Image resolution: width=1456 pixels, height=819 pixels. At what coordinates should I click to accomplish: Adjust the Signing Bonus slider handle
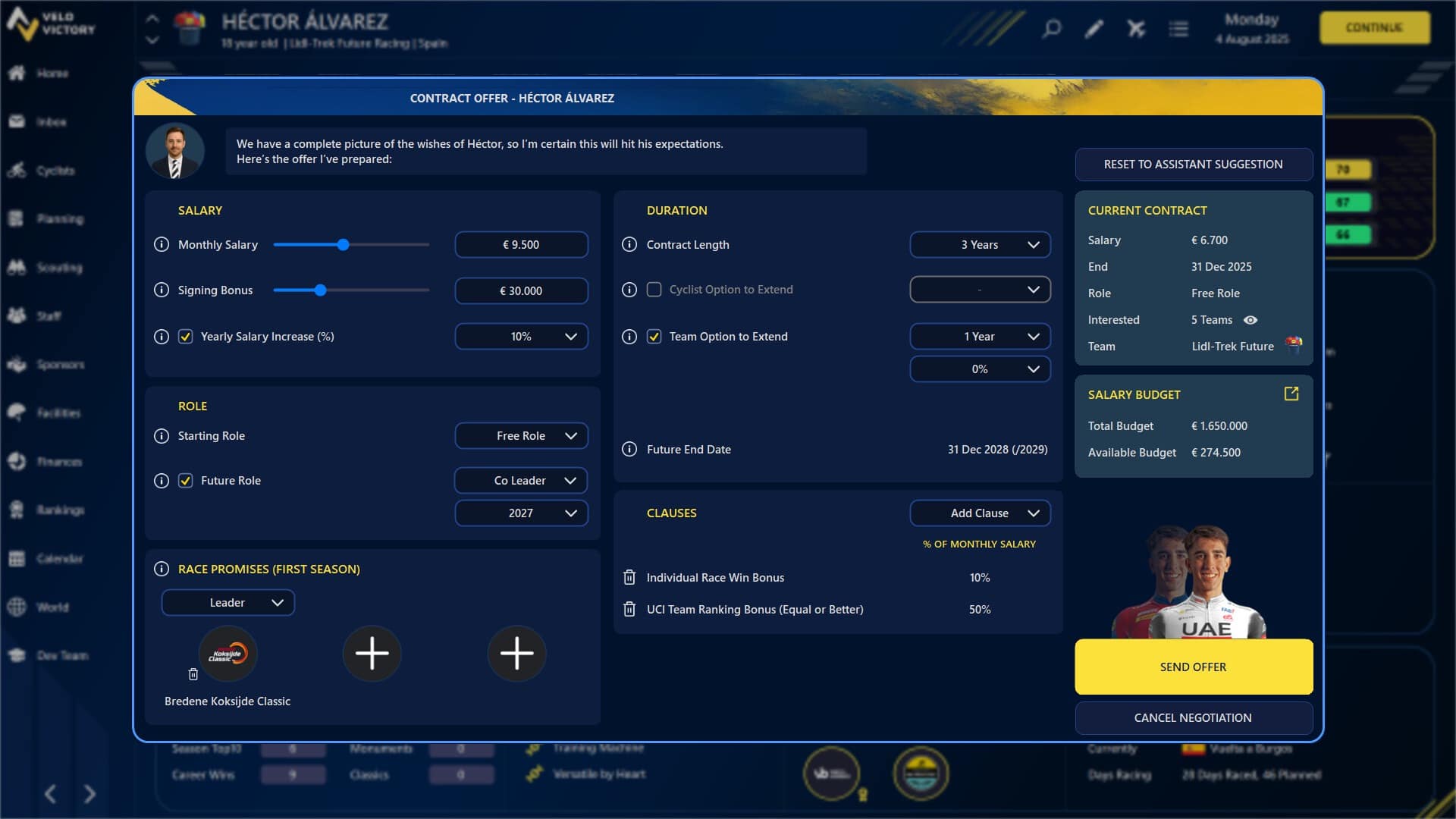pos(321,290)
